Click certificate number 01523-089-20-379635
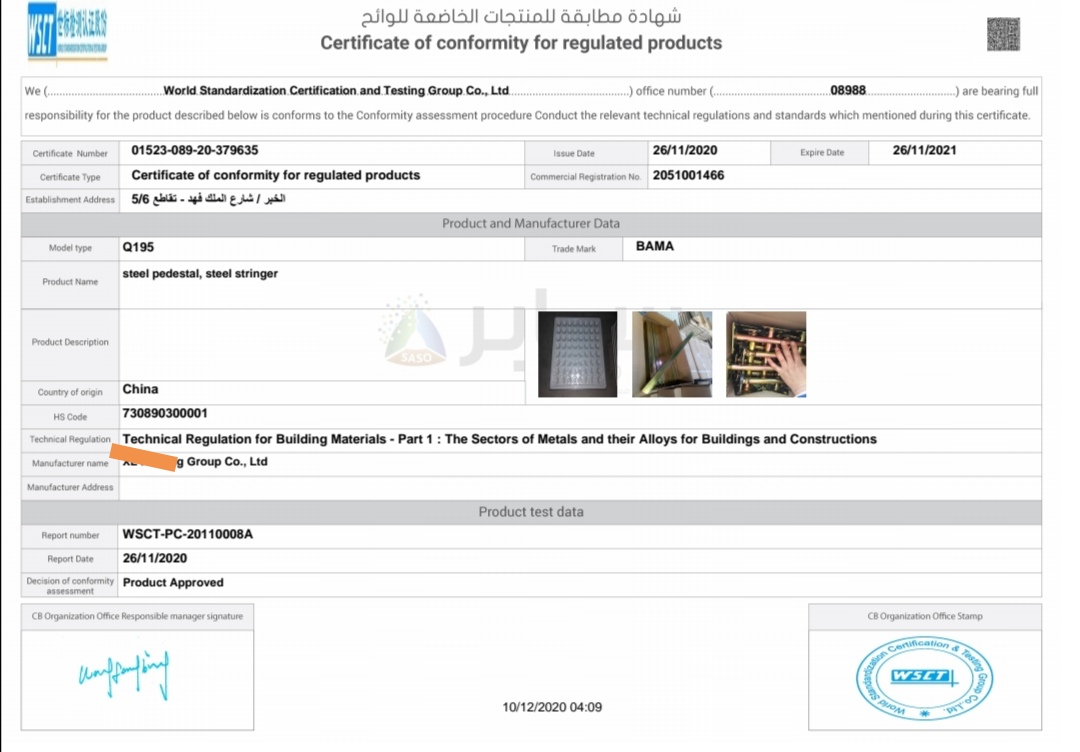 (195, 151)
